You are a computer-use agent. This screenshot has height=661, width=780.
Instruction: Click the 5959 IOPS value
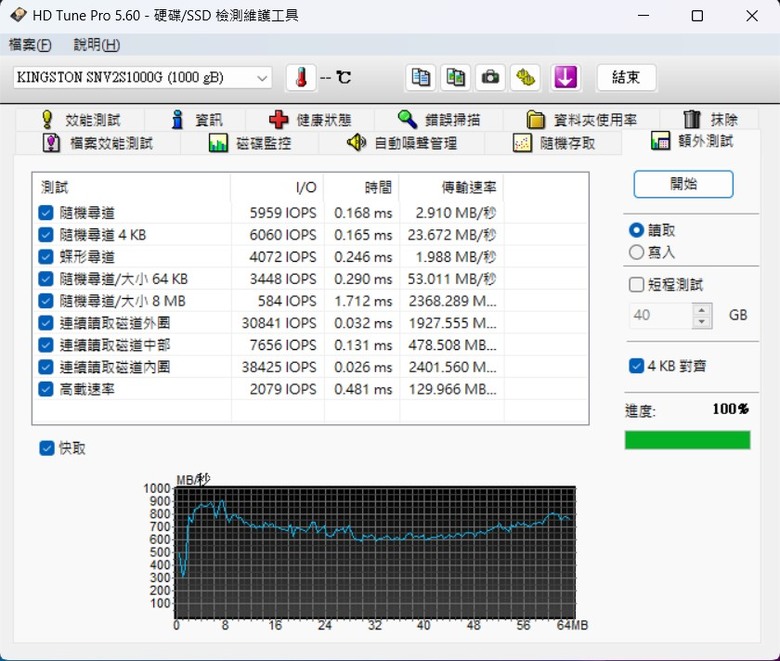pyautogui.click(x=283, y=213)
